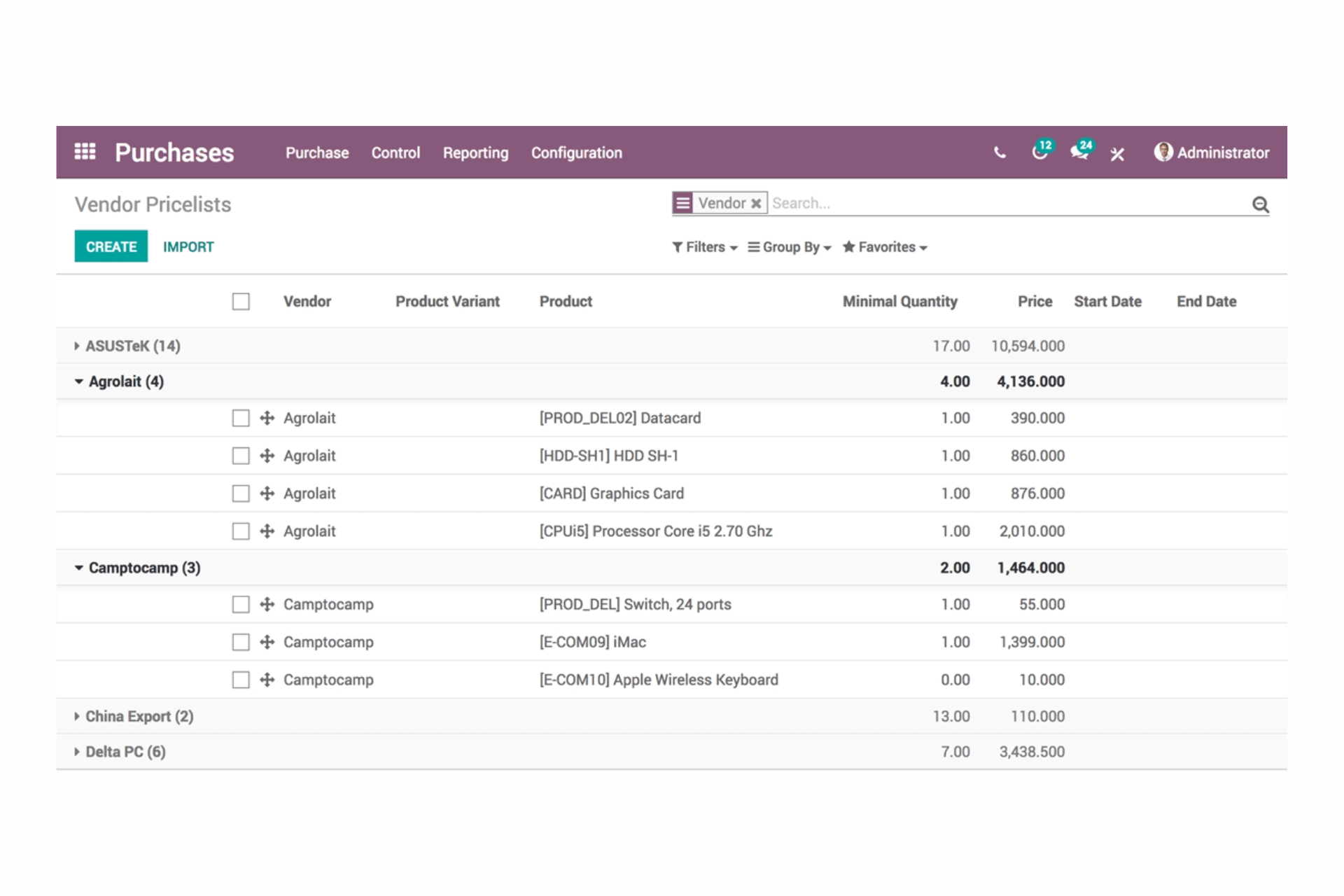Expand the Delta PC (6) group
Viewport: 1344px width, 896px height.
pyautogui.click(x=120, y=752)
